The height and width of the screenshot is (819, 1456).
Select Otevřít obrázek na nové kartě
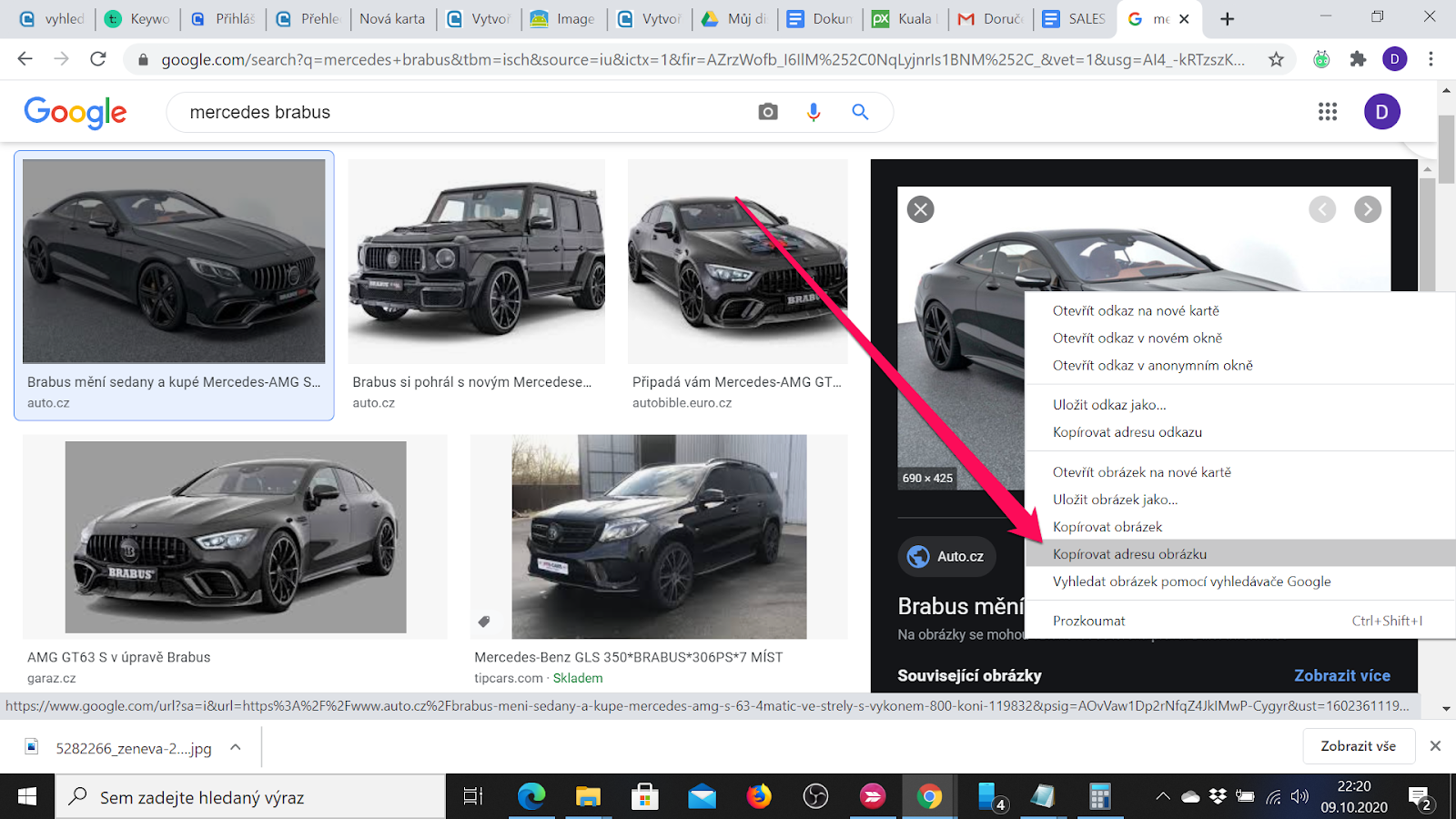[1240, 472]
